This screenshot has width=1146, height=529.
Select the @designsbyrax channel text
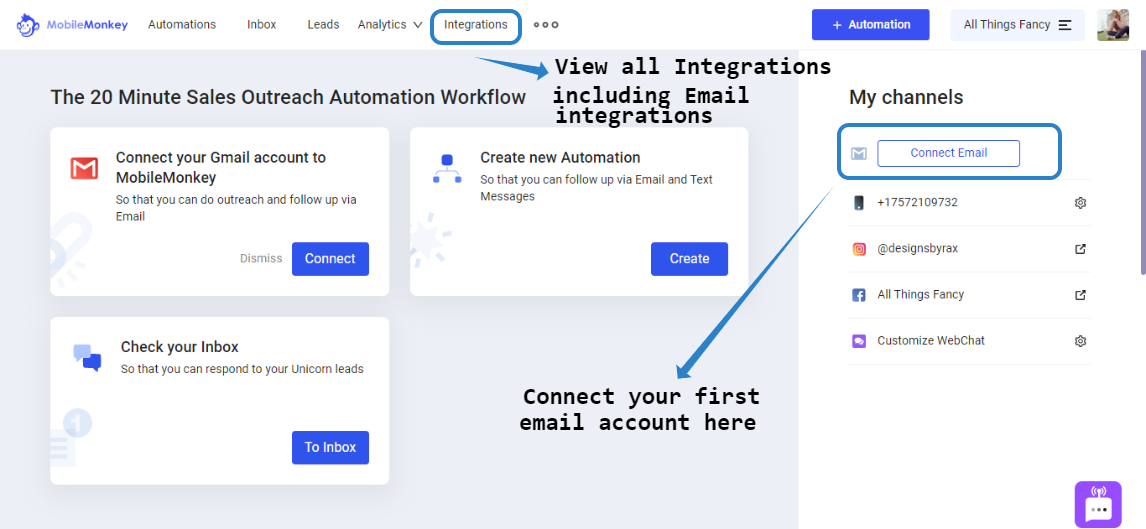pyautogui.click(x=917, y=248)
